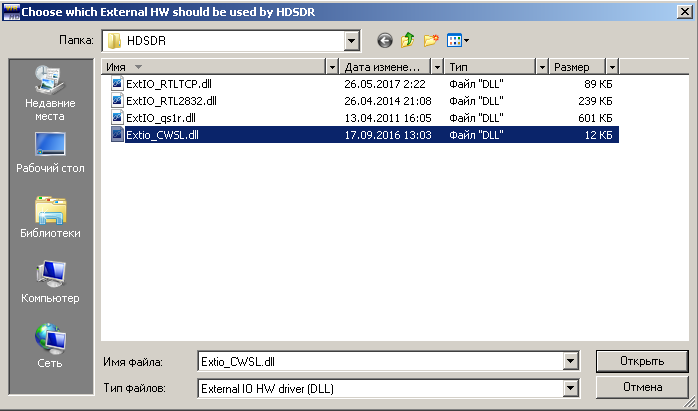Click date 17.09.2016 13:03
The height and width of the screenshot is (411, 698).
(x=388, y=134)
